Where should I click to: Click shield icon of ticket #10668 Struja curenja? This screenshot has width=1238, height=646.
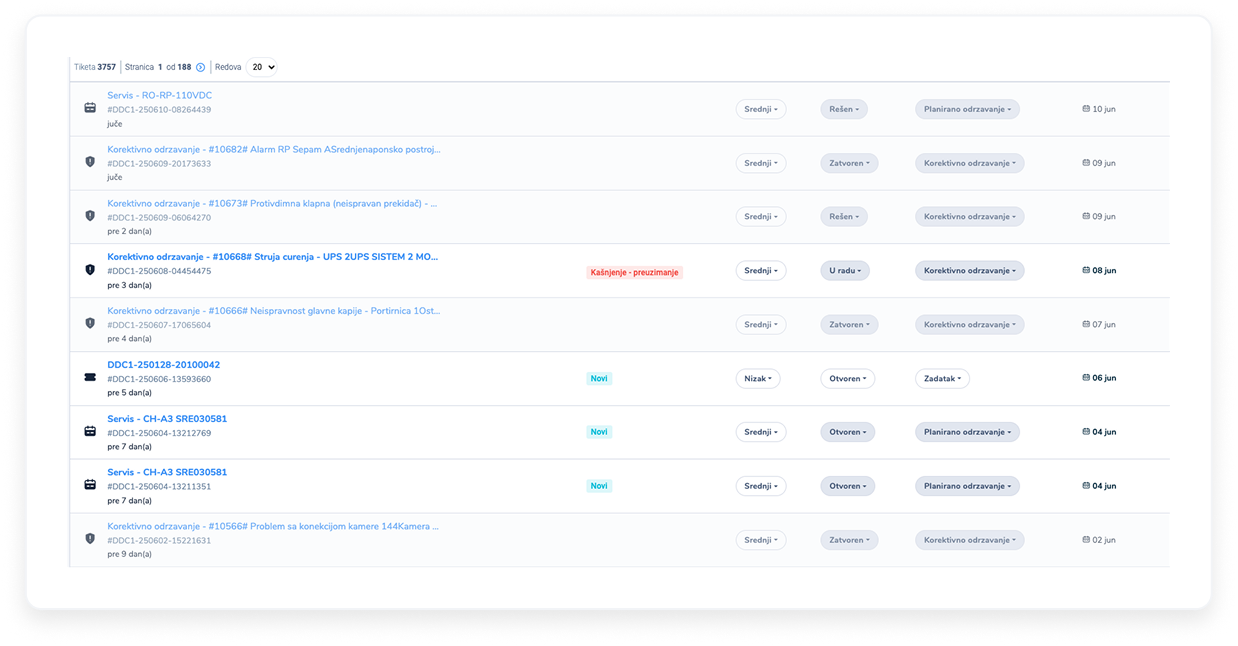pyautogui.click(x=90, y=270)
